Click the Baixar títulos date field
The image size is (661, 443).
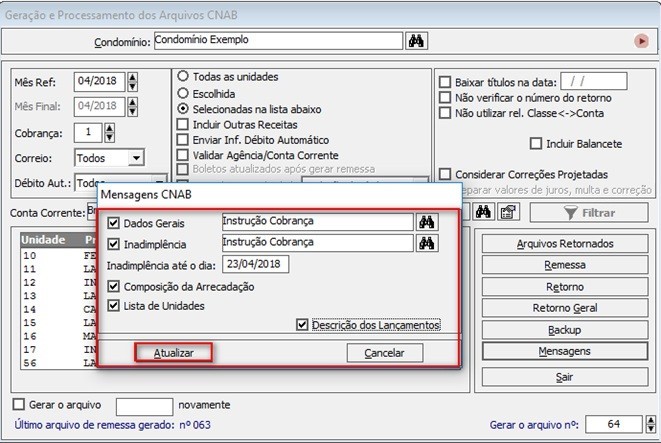click(x=594, y=81)
